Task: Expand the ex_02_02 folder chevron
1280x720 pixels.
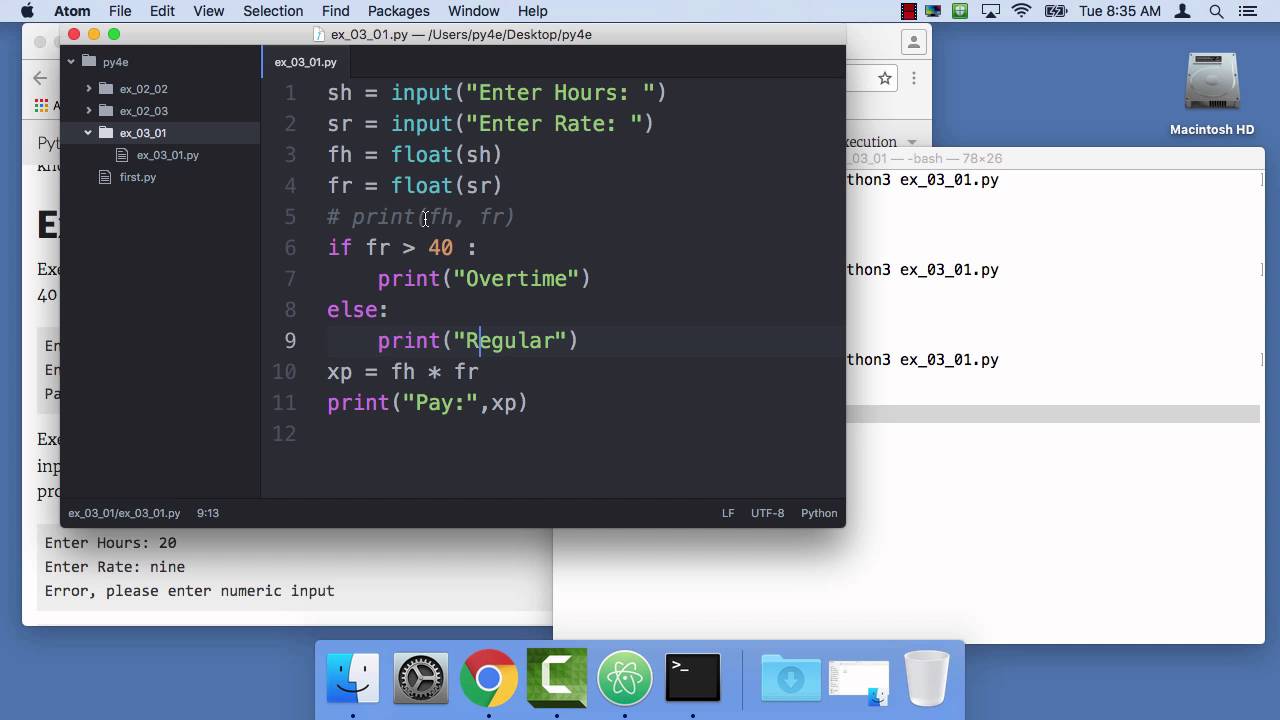Action: tap(88, 89)
